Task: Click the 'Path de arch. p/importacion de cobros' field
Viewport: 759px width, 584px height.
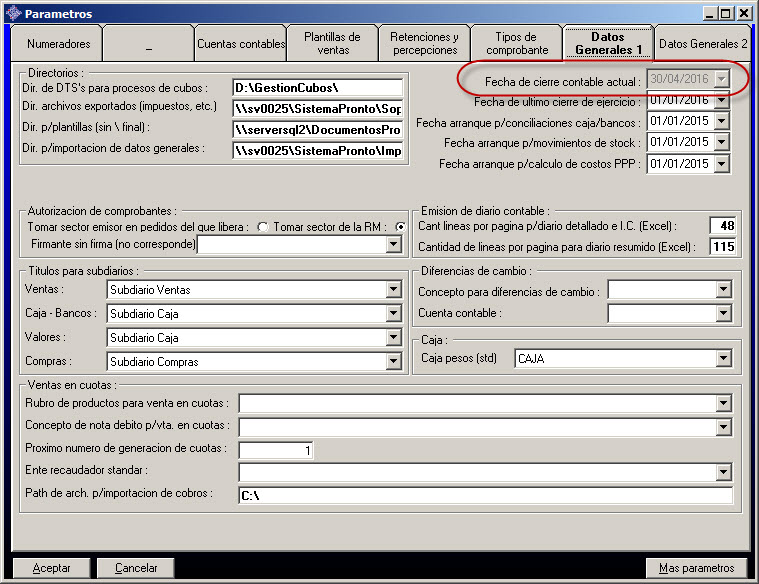Action: pos(485,495)
